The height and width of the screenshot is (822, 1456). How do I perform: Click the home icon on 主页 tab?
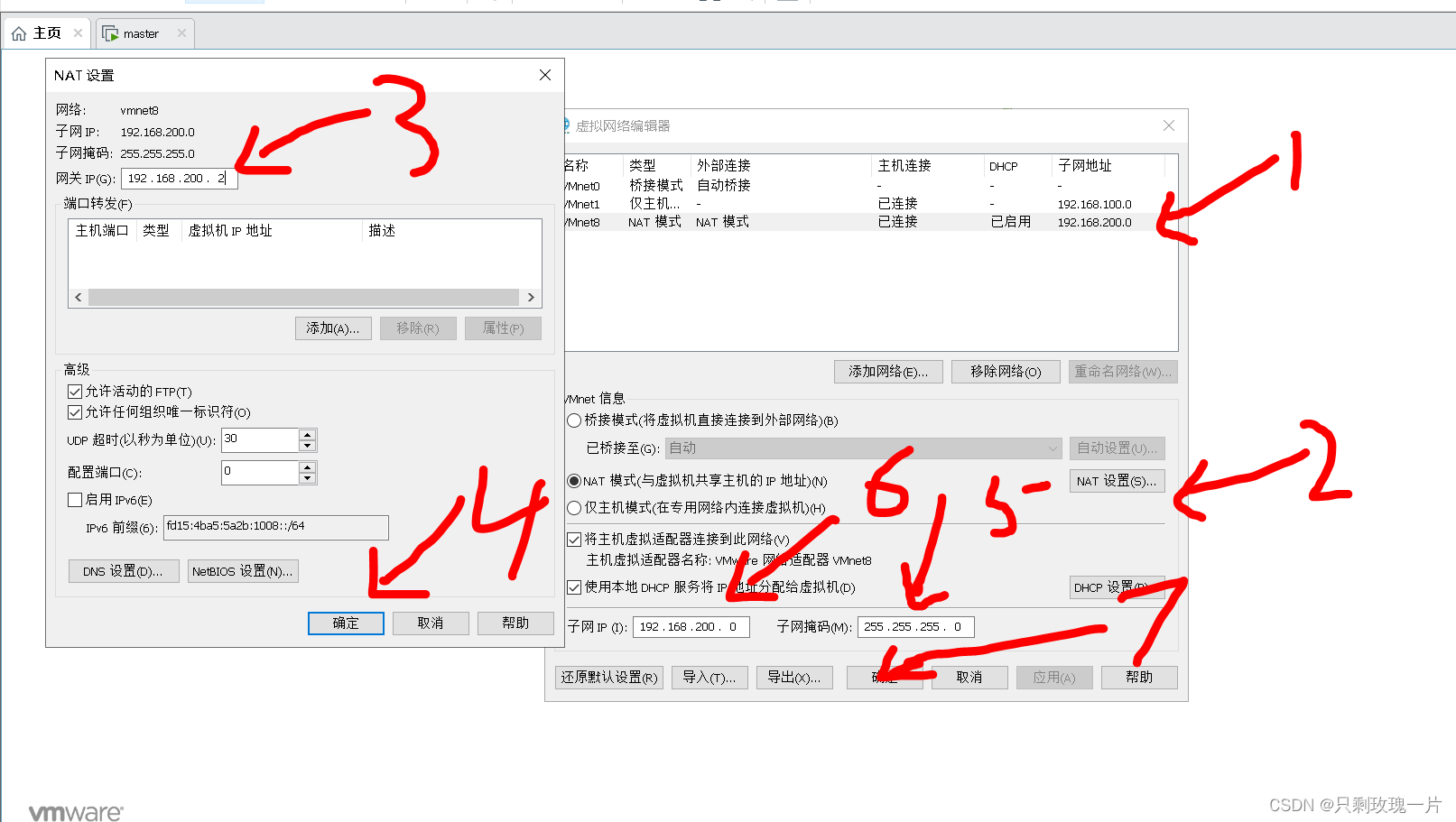pyautogui.click(x=20, y=32)
